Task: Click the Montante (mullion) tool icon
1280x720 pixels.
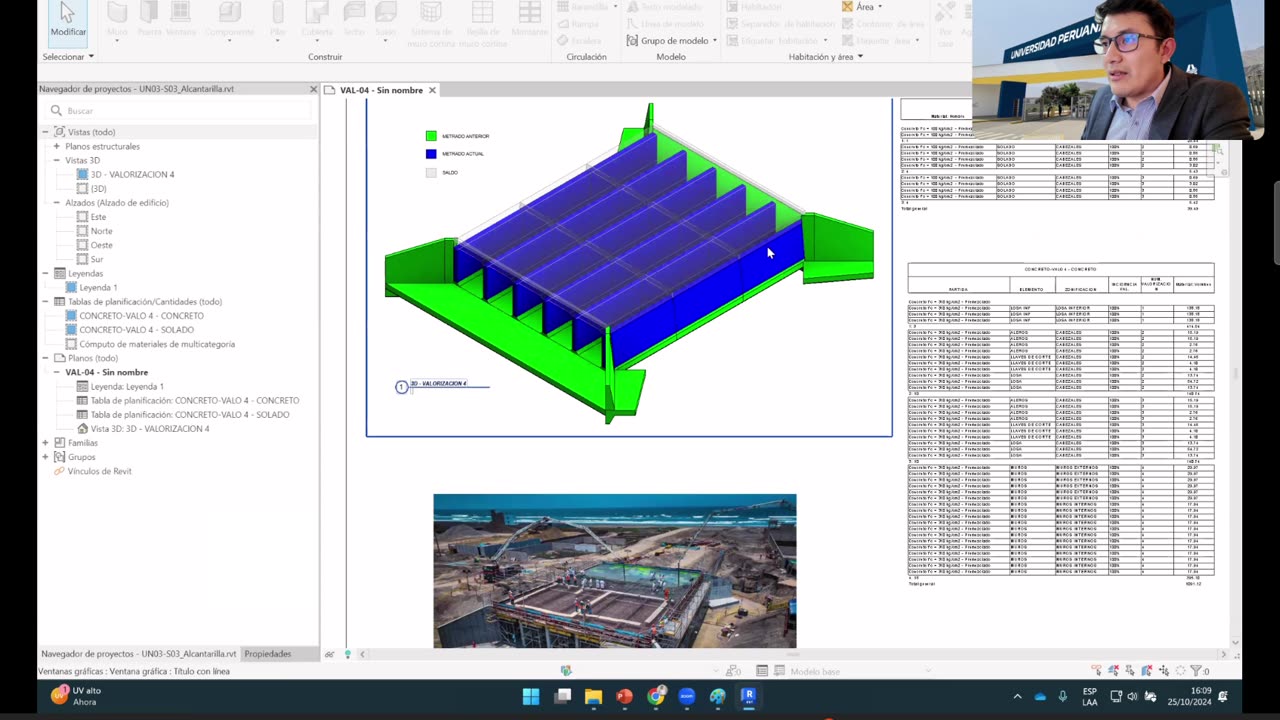Action: pyautogui.click(x=529, y=19)
